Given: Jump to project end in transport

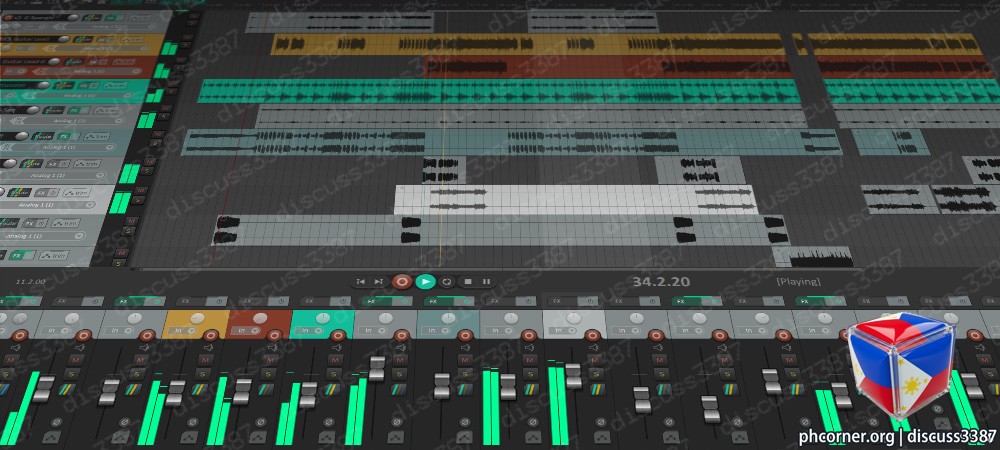Looking at the screenshot, I should [x=379, y=281].
